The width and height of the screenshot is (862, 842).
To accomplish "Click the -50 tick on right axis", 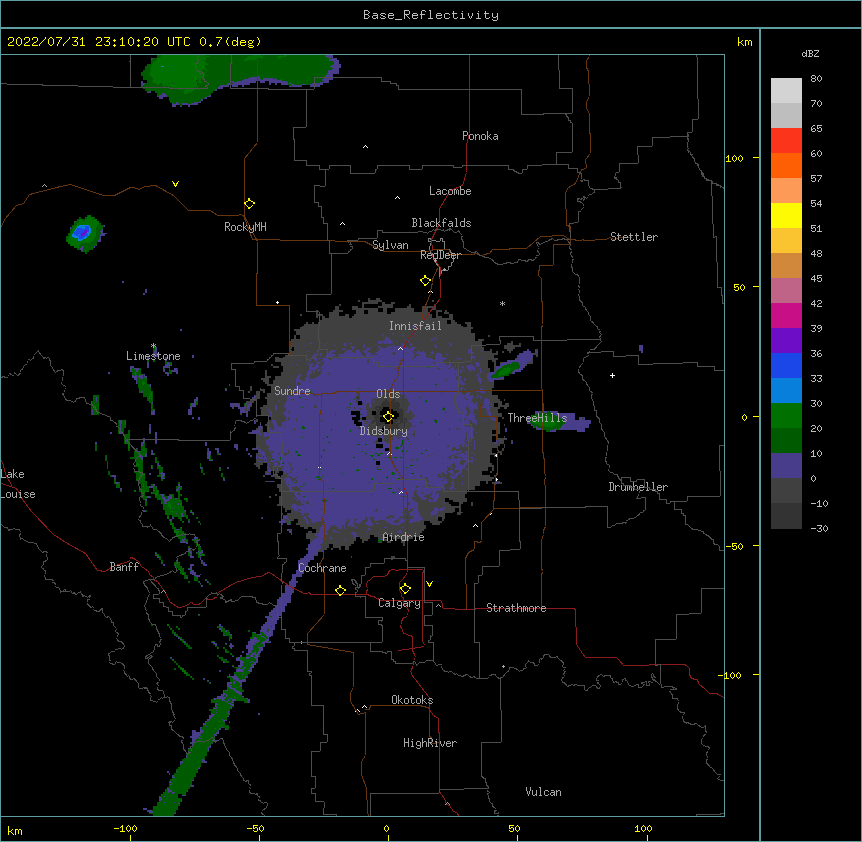I will (x=734, y=546).
